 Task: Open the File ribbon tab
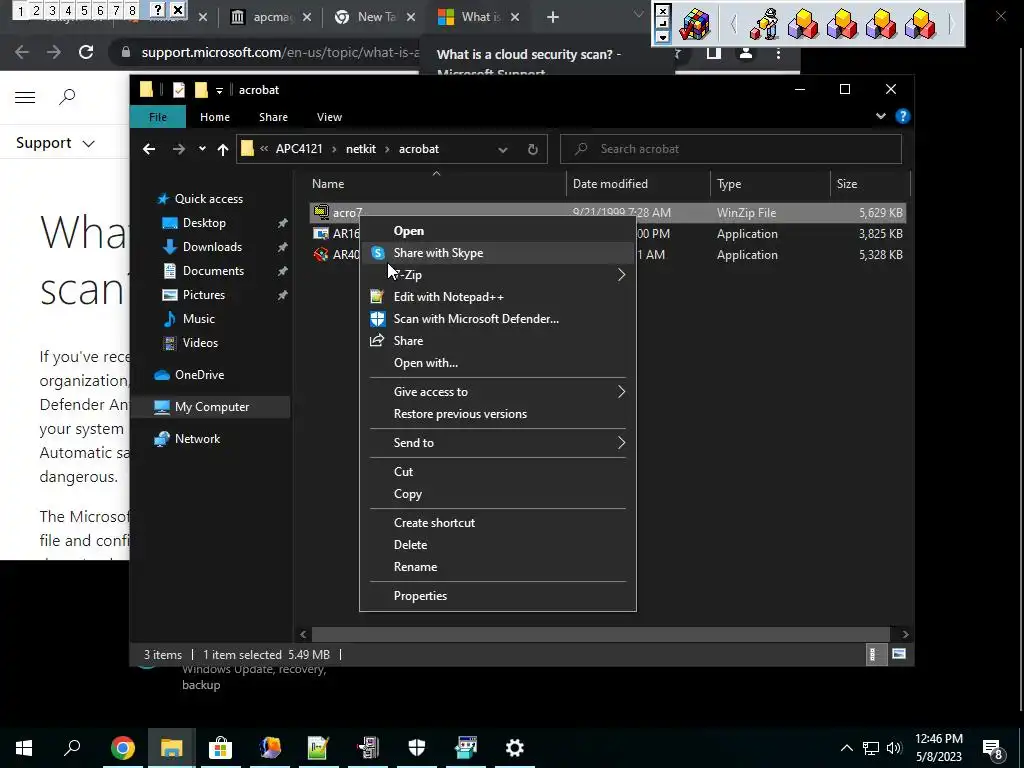tap(157, 117)
